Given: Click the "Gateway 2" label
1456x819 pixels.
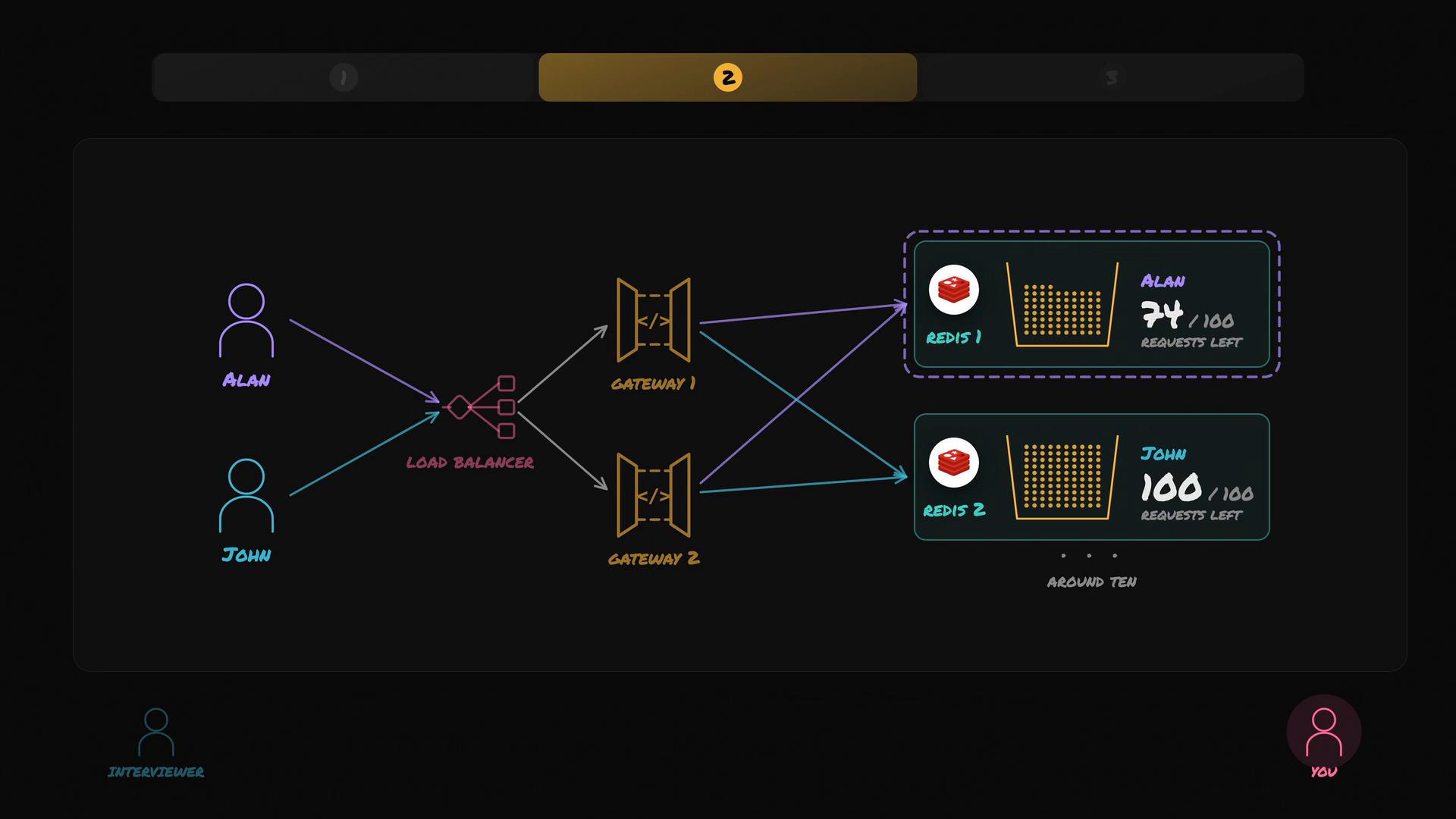Looking at the screenshot, I should (654, 559).
